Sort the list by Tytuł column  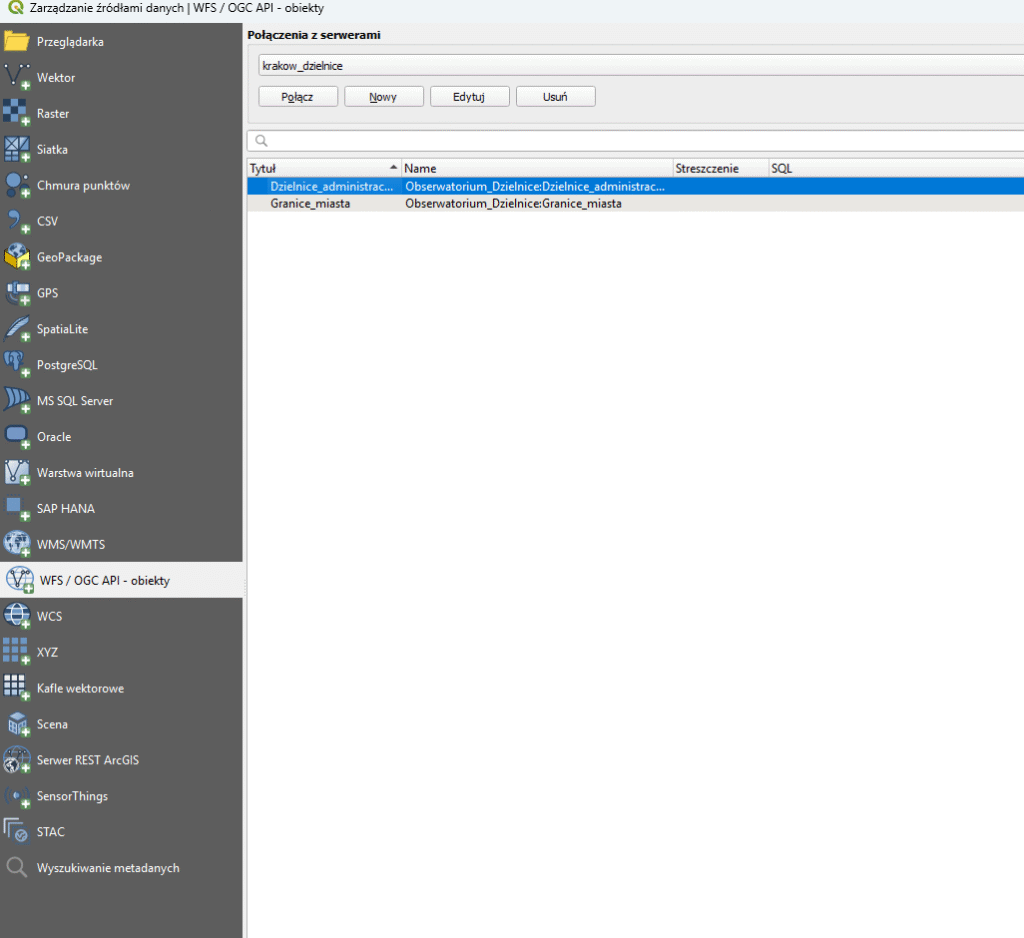click(x=322, y=169)
